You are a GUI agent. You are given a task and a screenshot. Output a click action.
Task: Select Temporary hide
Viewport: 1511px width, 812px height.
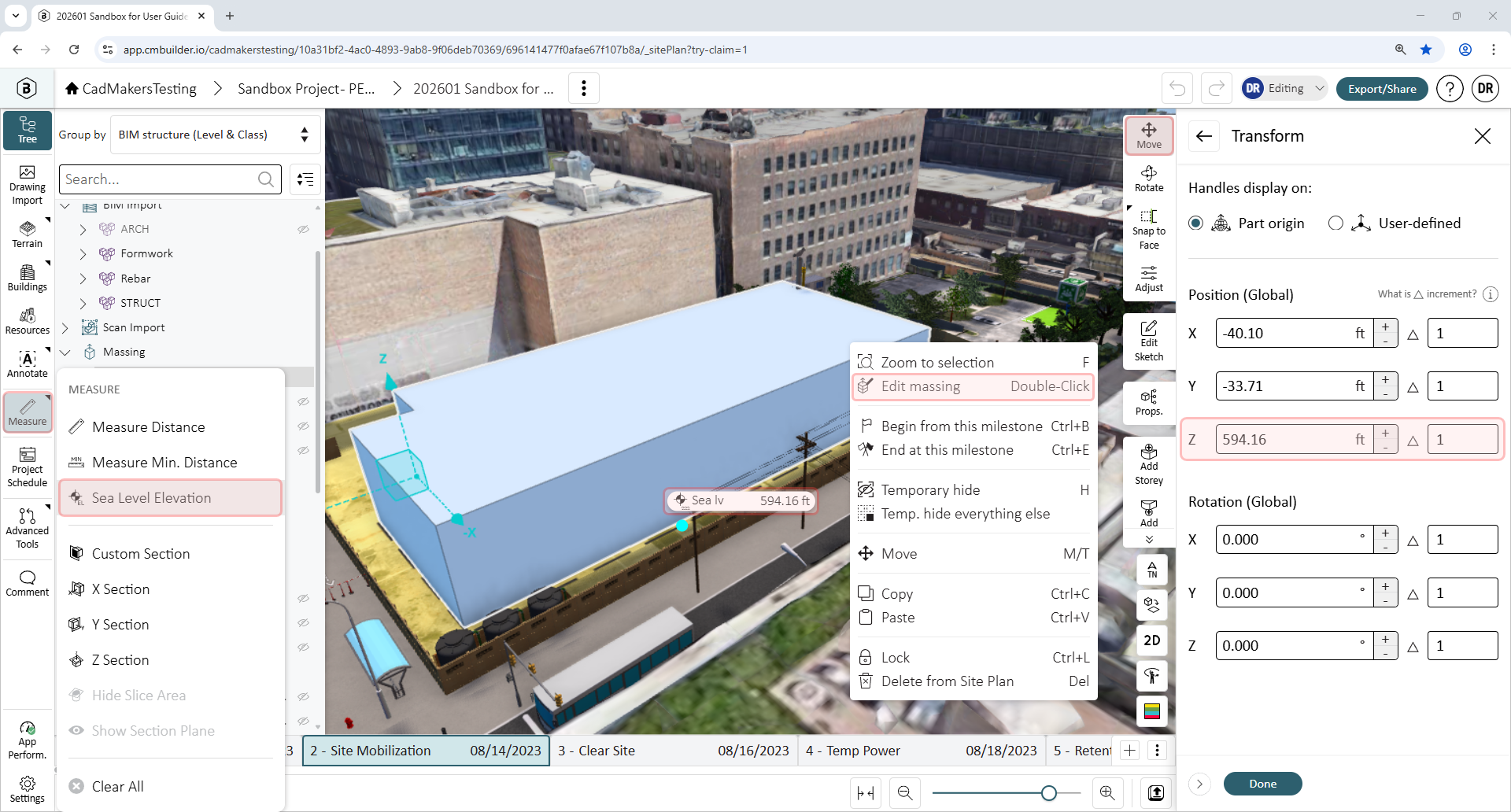[x=973, y=490]
